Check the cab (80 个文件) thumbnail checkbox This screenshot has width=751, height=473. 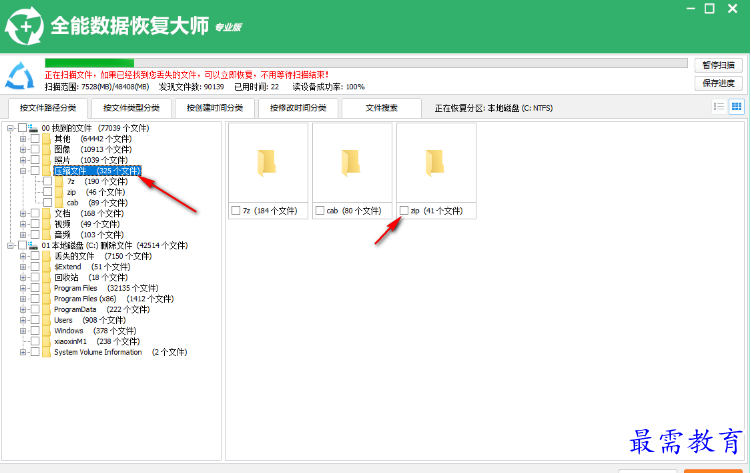(x=320, y=211)
